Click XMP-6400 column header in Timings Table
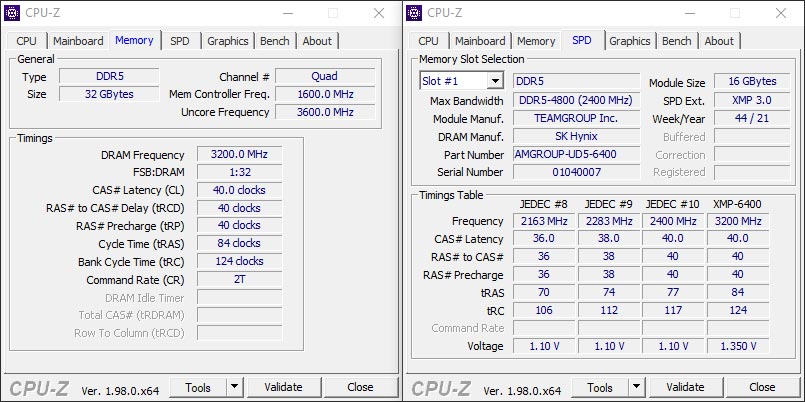Image resolution: width=805 pixels, height=402 pixels. click(737, 204)
